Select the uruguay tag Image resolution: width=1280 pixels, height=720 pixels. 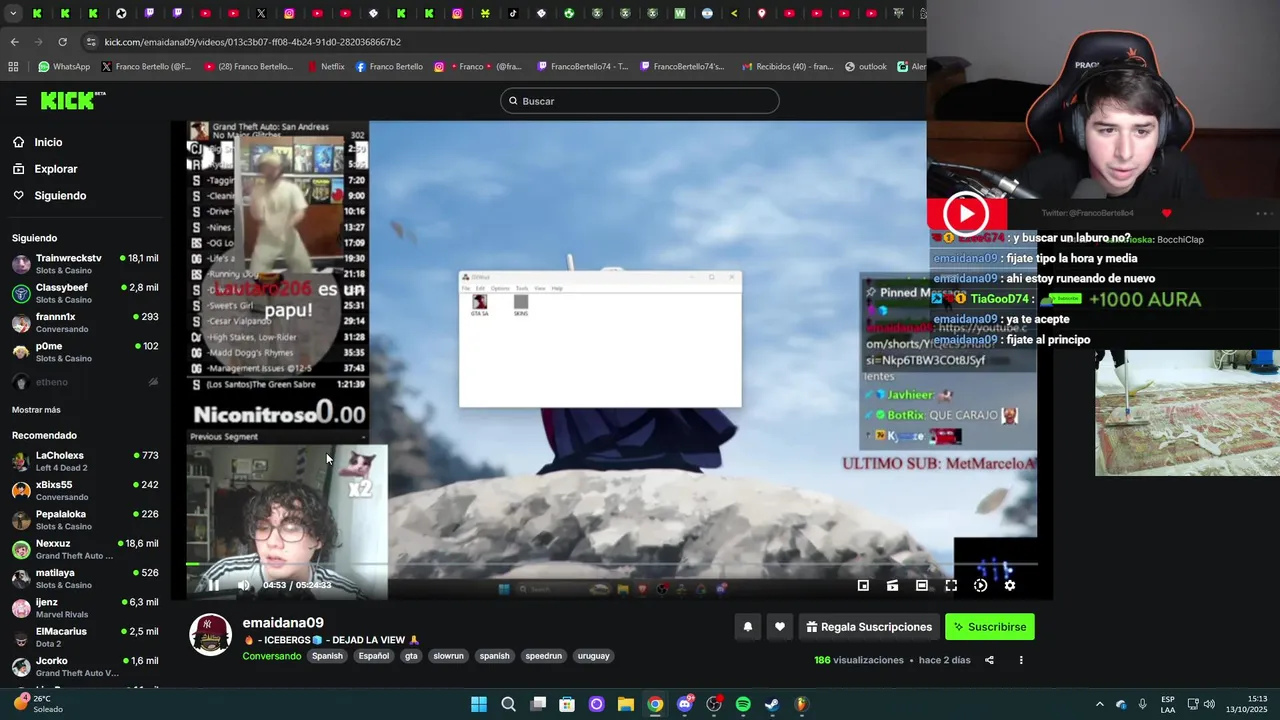(593, 656)
